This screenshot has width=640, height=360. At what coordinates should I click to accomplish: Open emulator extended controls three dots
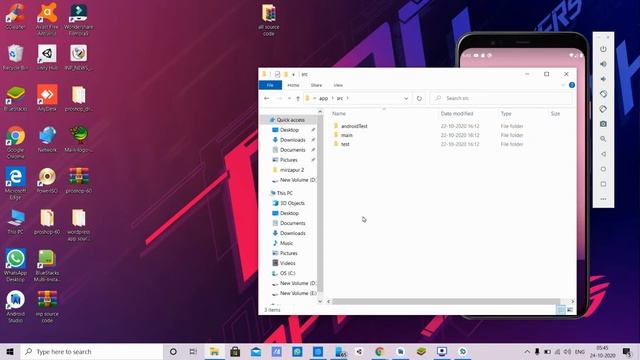click(603, 199)
